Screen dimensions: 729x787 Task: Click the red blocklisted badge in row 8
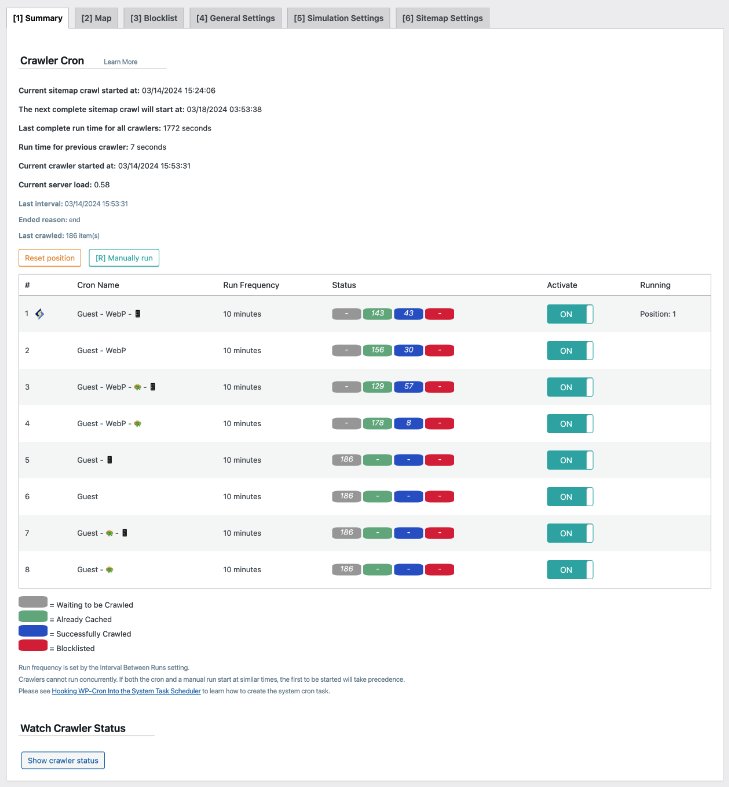[x=439, y=570]
